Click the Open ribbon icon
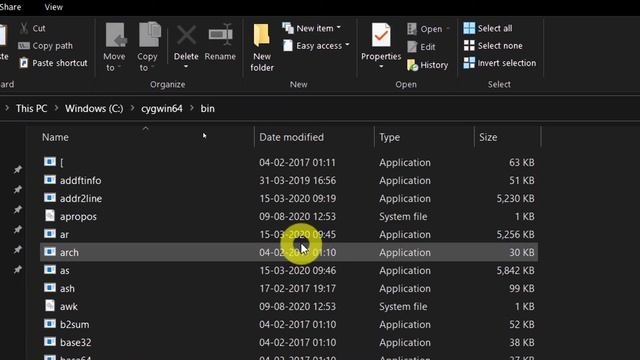The height and width of the screenshot is (360, 640). pyautogui.click(x=412, y=29)
